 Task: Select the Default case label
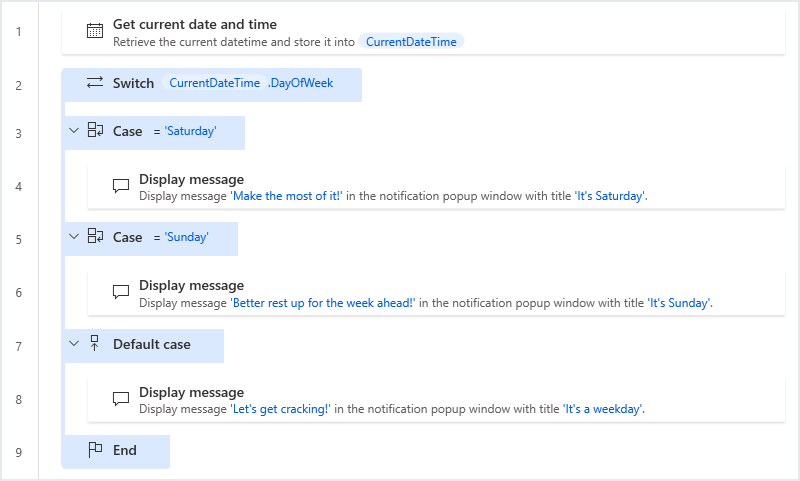tap(152, 344)
